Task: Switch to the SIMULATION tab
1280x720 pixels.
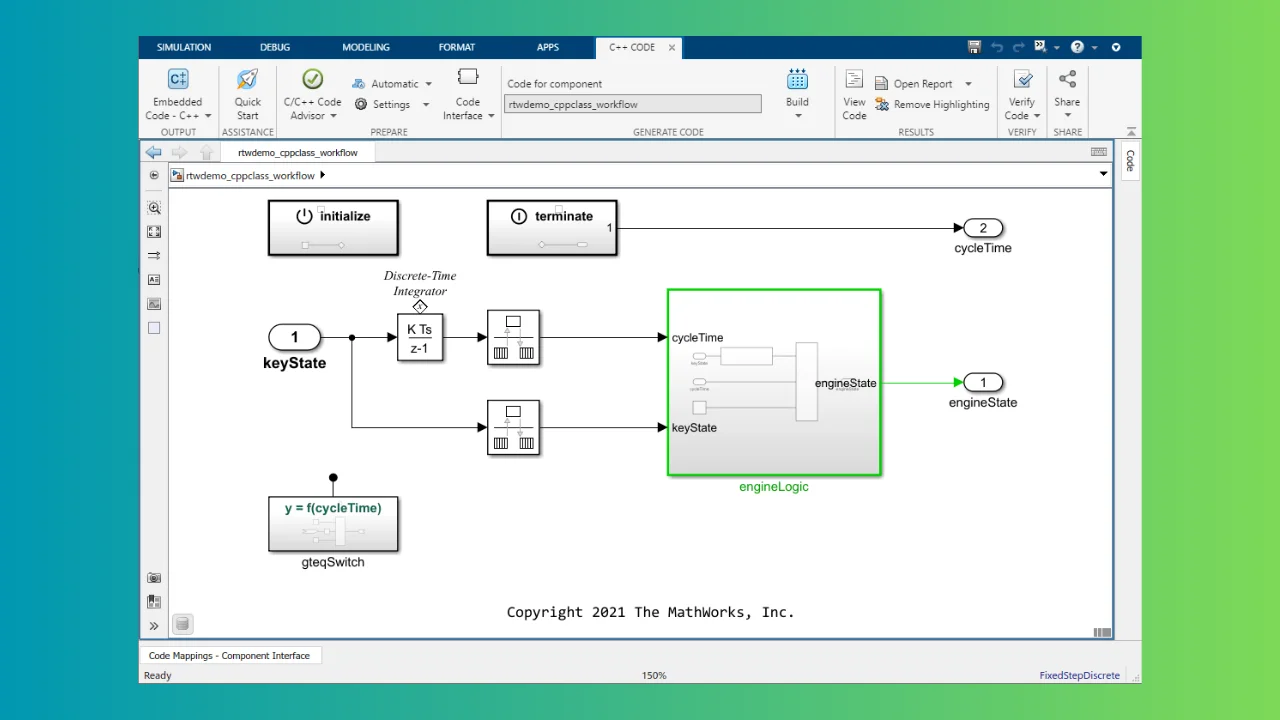Action: point(184,47)
